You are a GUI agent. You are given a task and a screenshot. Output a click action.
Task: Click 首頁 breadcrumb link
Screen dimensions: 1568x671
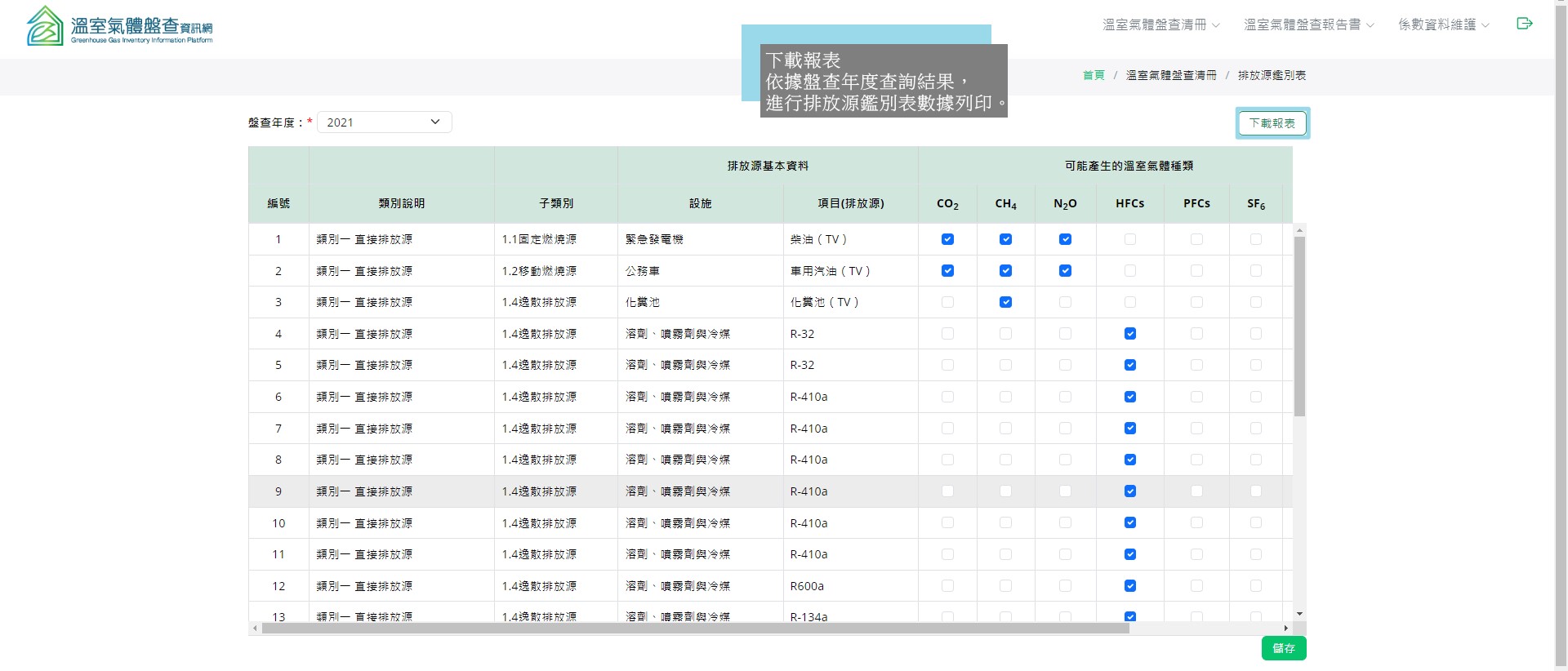click(1093, 75)
